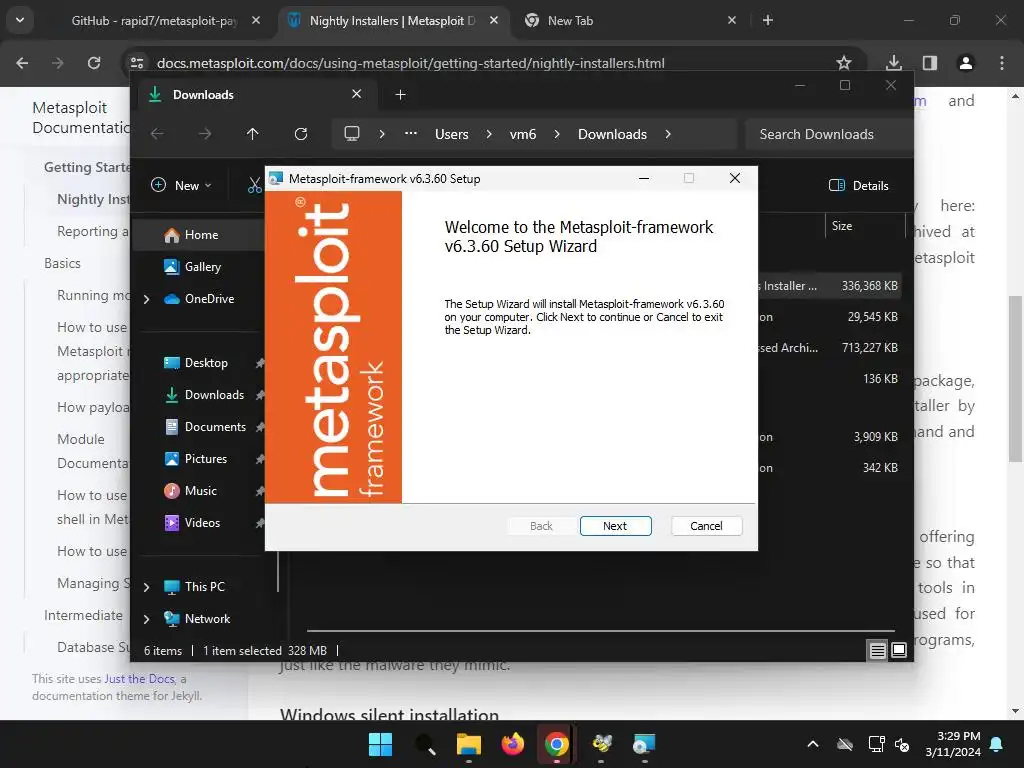
Task: Add a new Explorer tab
Action: click(x=400, y=95)
